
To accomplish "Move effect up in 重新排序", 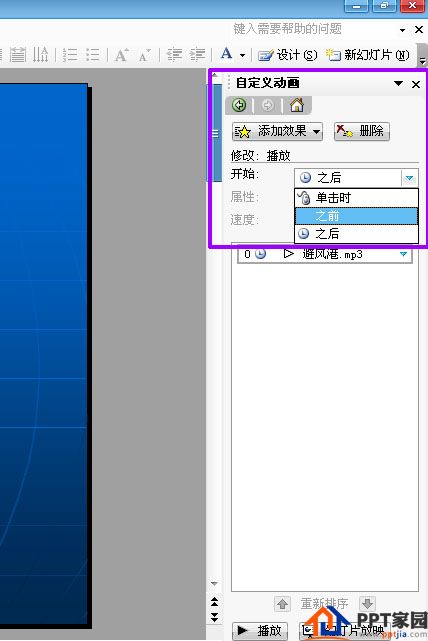I will click(x=282, y=603).
